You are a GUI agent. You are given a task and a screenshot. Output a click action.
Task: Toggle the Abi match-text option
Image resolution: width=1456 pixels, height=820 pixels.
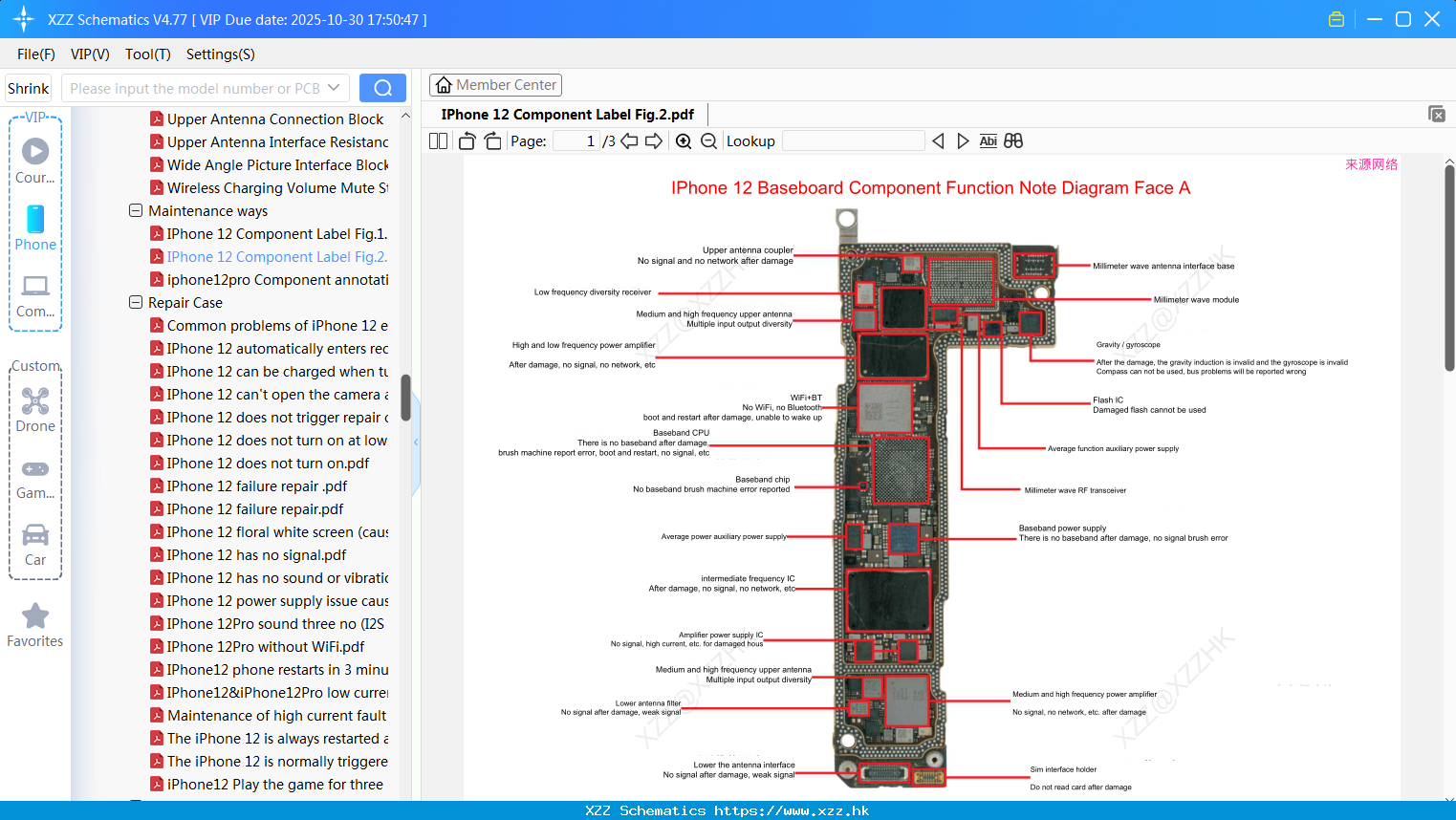[989, 141]
